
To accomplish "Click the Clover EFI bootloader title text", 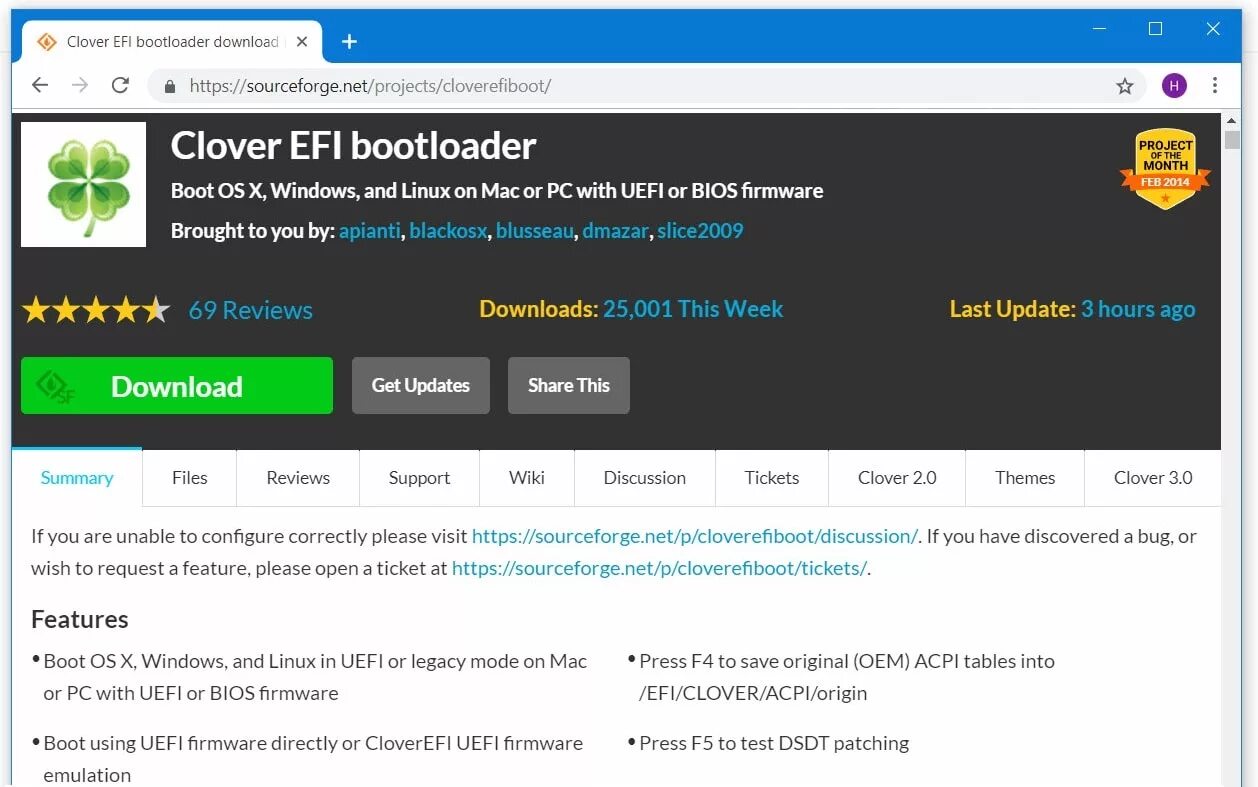I will click(354, 146).
